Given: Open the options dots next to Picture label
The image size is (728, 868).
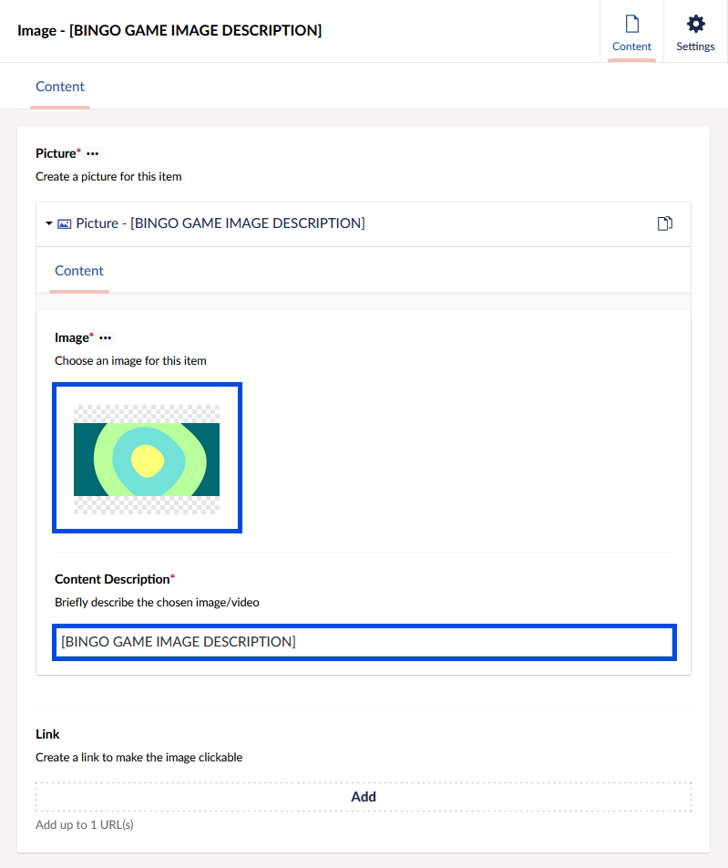Looking at the screenshot, I should 92,154.
